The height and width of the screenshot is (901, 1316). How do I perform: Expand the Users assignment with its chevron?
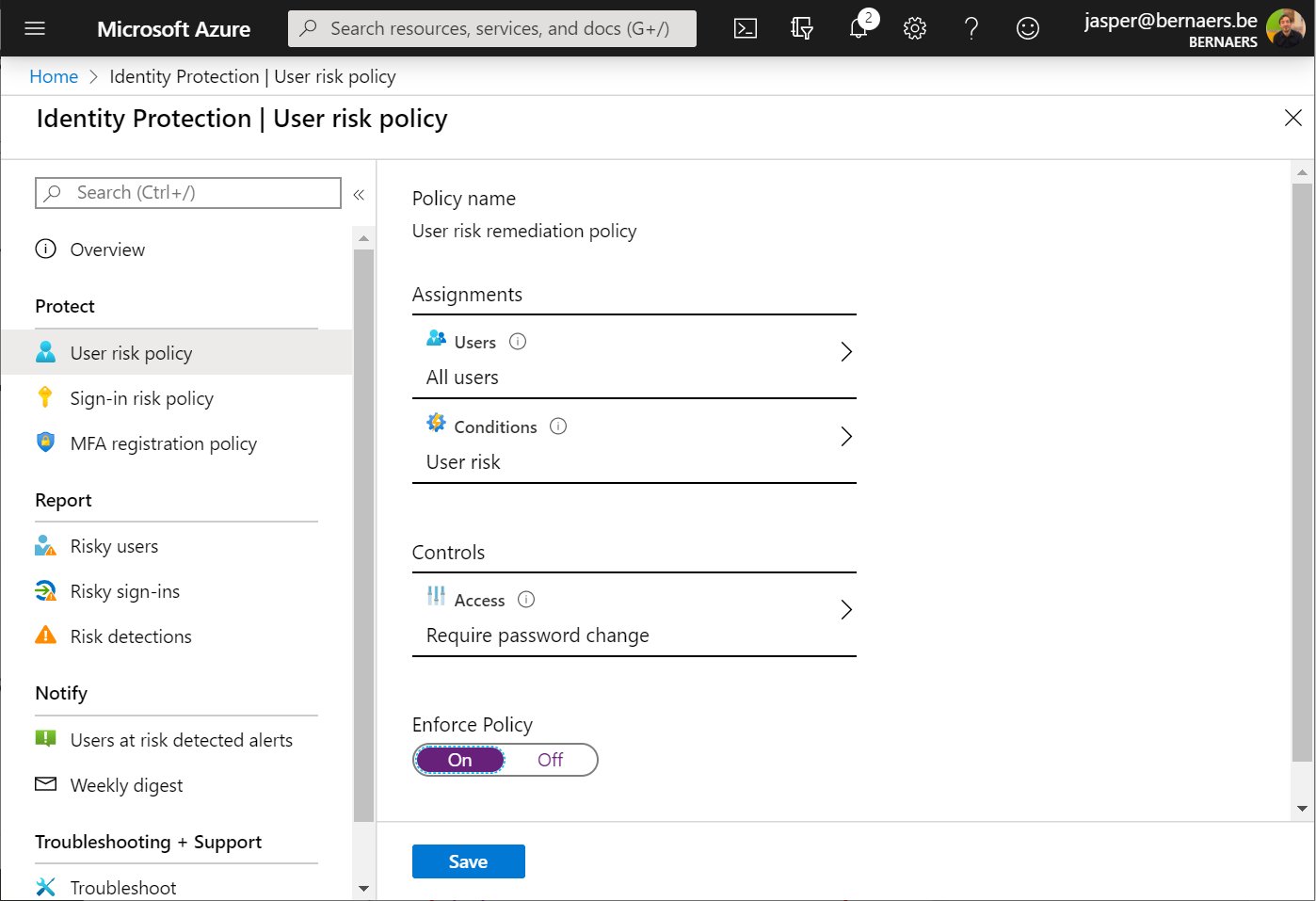(845, 351)
